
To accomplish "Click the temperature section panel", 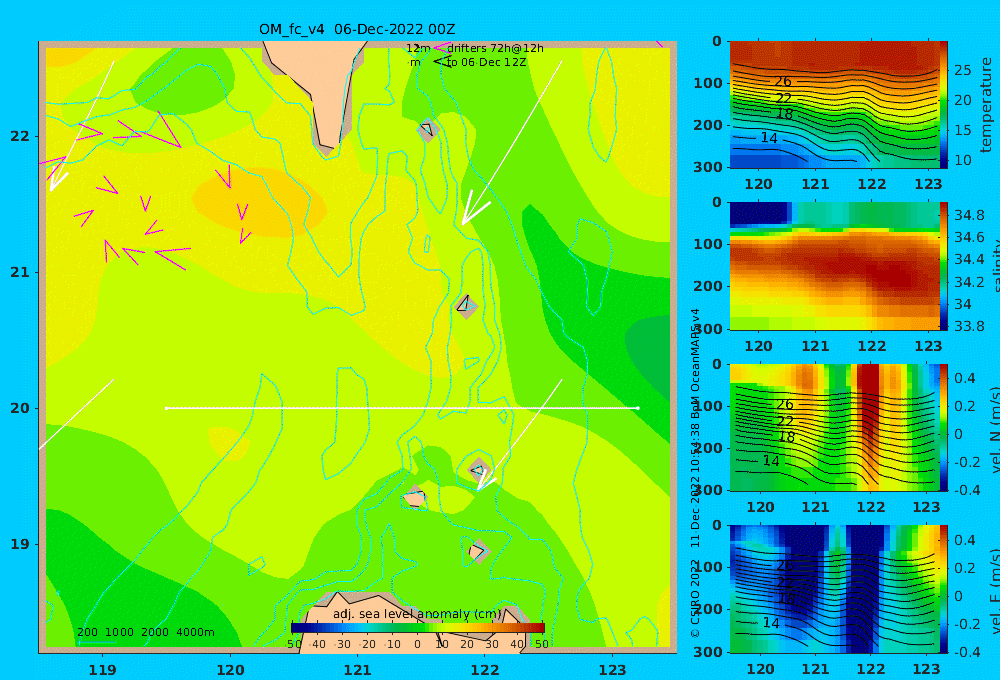I will pyautogui.click(x=834, y=105).
